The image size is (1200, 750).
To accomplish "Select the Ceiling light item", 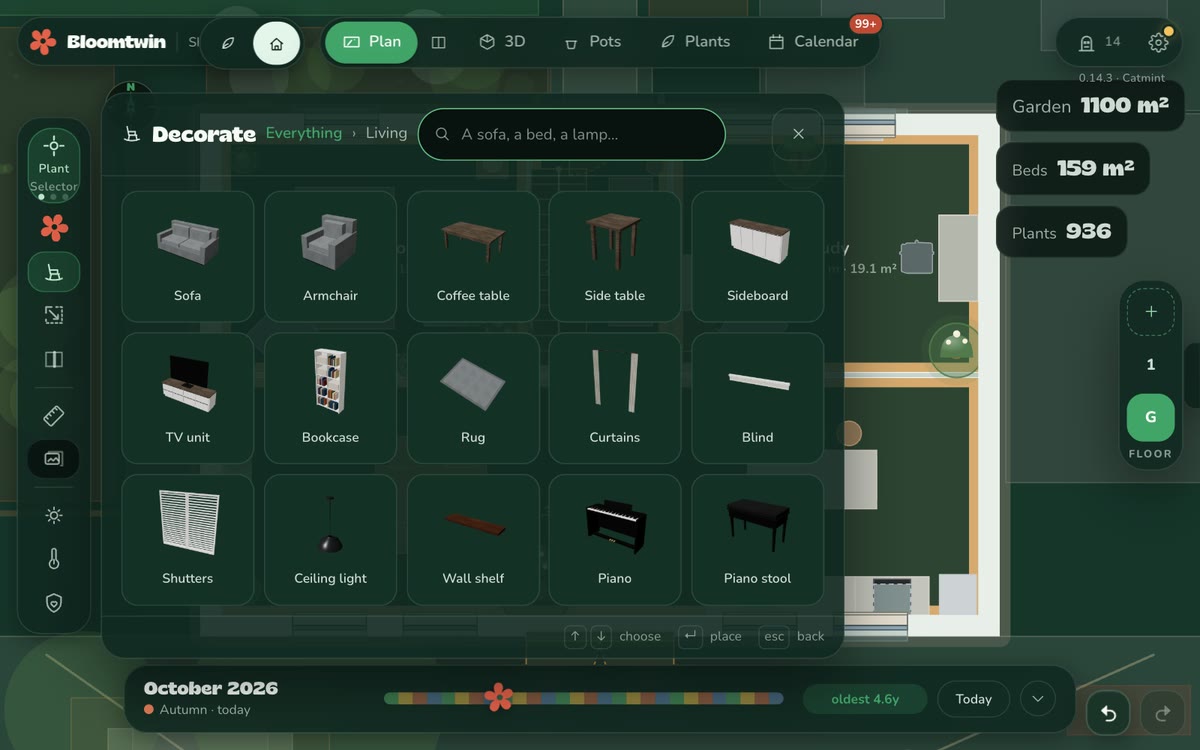I will (x=330, y=540).
